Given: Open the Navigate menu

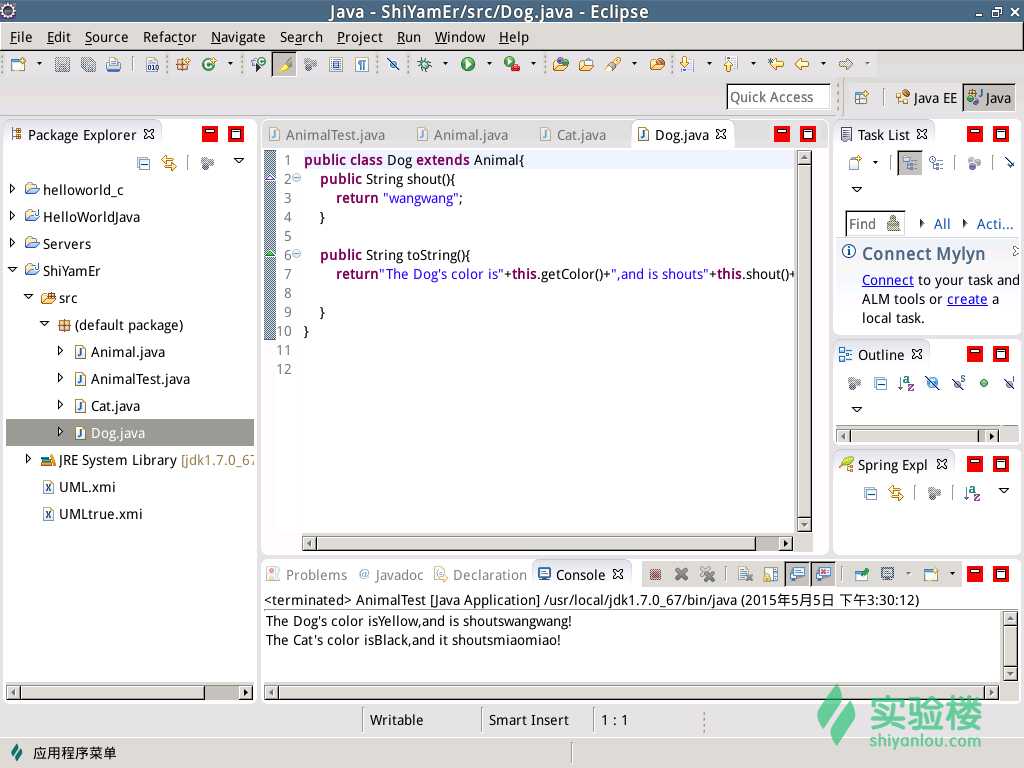Looking at the screenshot, I should pos(238,37).
